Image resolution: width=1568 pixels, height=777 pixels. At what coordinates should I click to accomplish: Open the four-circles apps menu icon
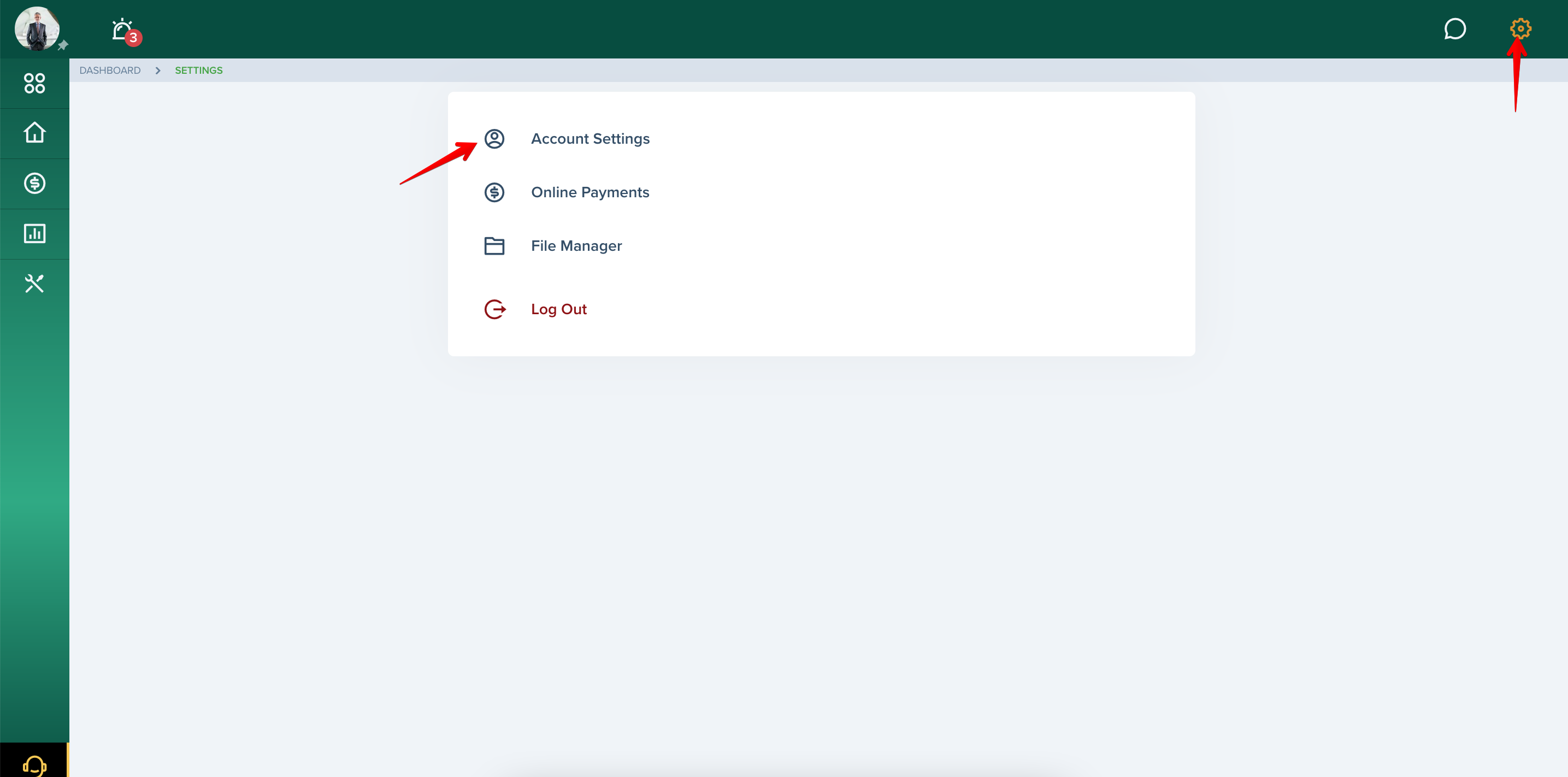35,84
